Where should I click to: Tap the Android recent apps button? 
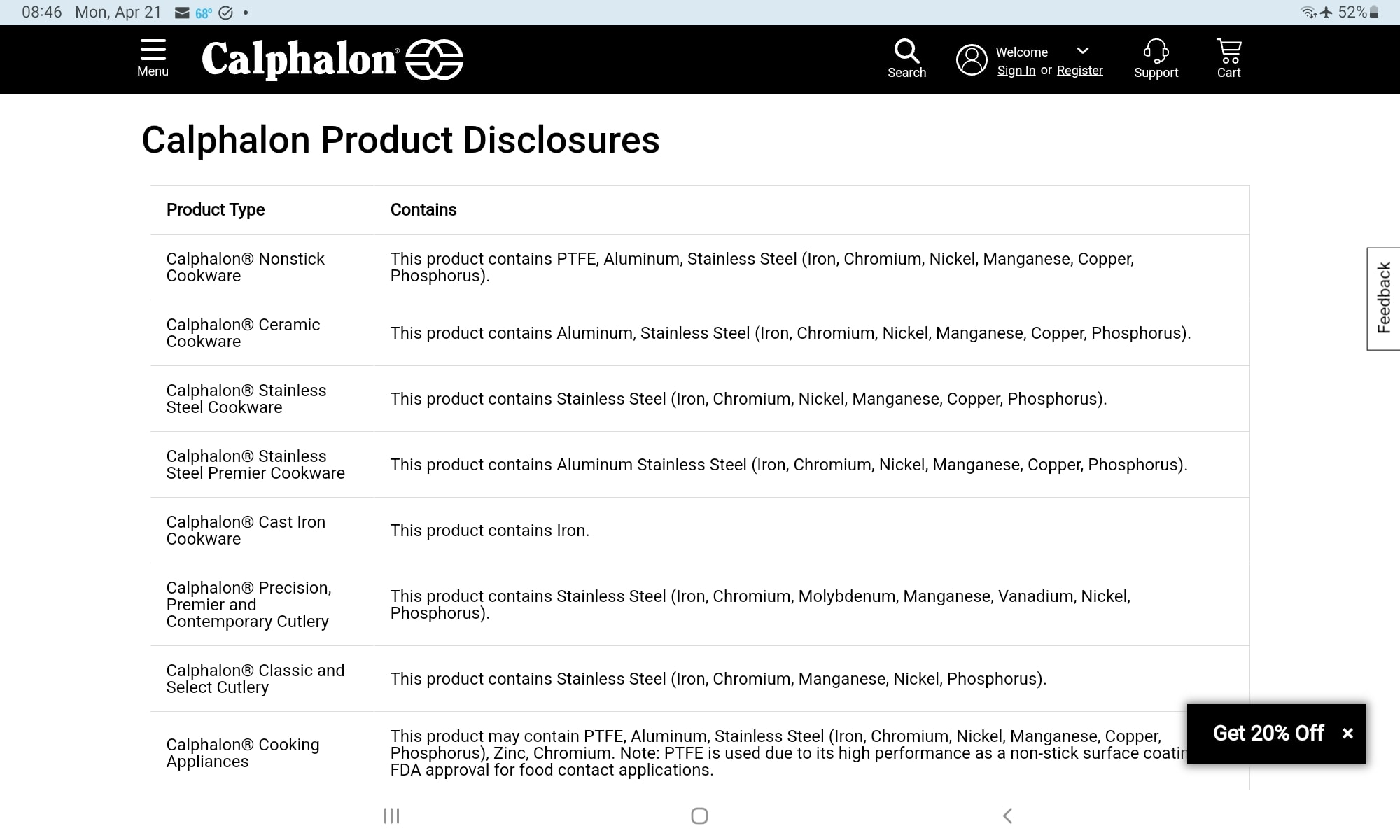pos(391,815)
